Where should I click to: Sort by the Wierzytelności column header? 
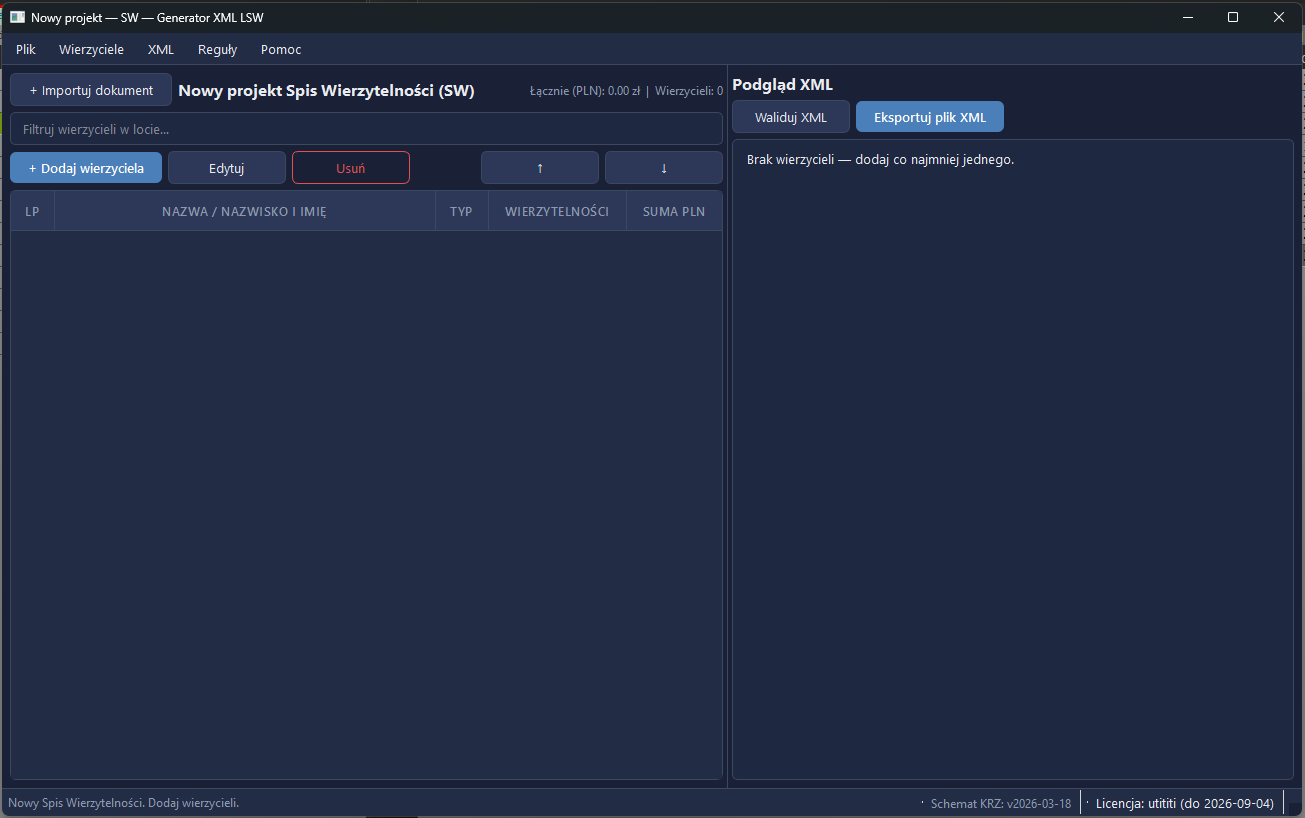(x=558, y=211)
